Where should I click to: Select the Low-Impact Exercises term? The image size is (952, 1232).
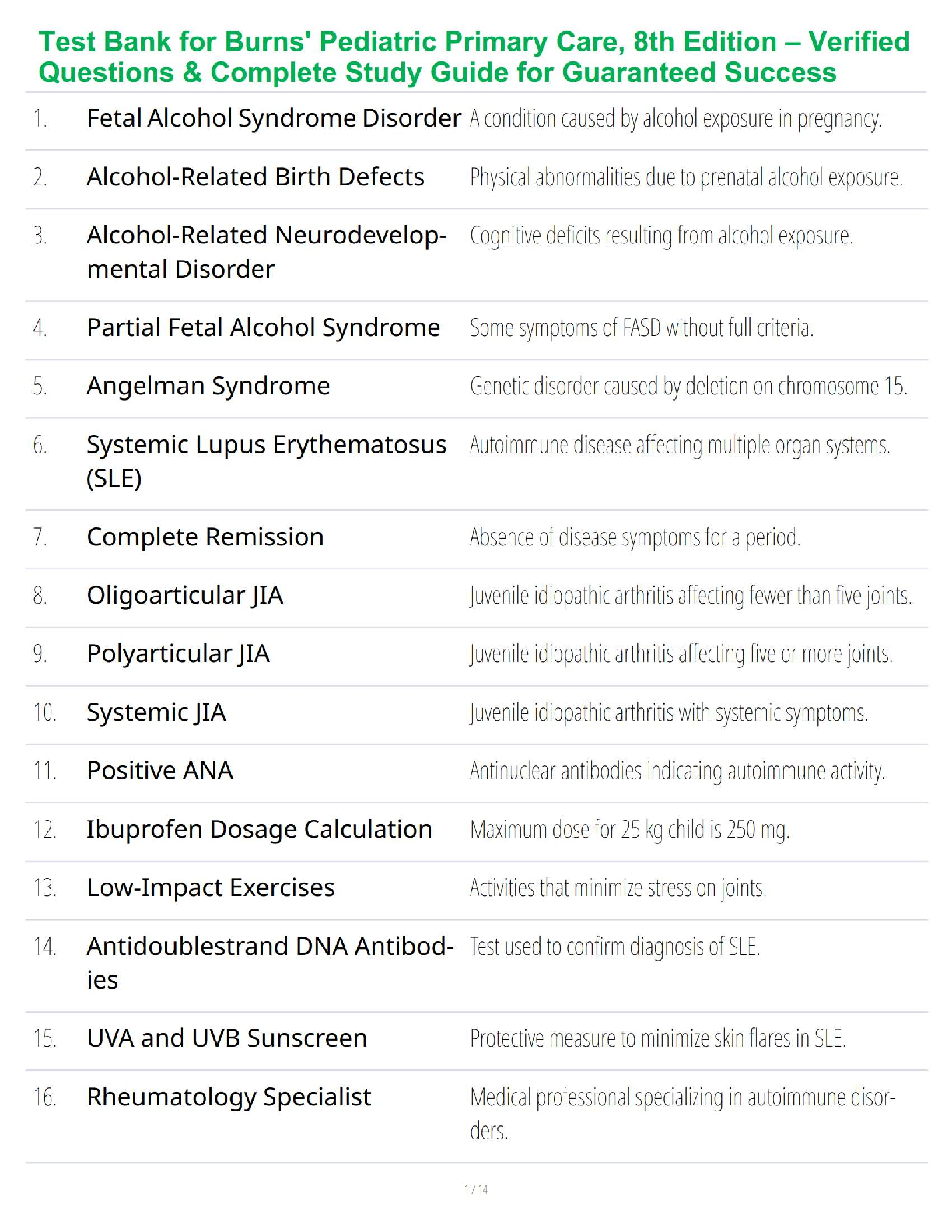tap(211, 888)
